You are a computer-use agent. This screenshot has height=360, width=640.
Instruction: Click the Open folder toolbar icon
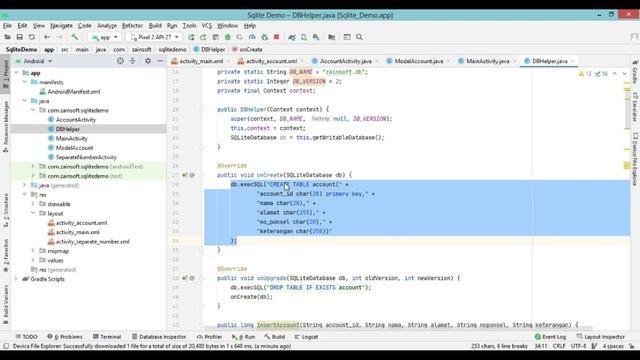pyautogui.click(x=7, y=37)
